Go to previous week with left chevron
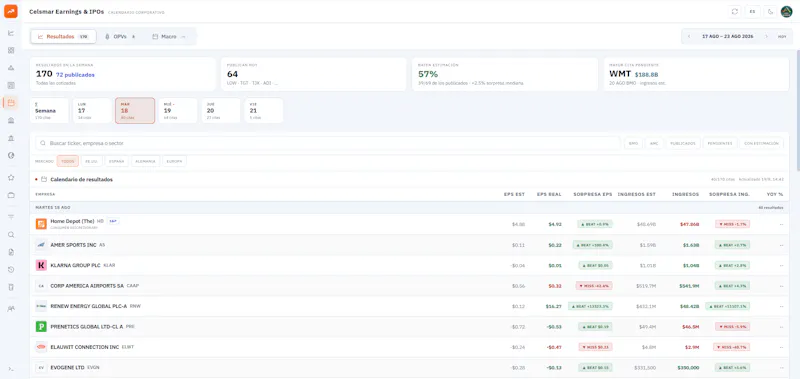 689,36
